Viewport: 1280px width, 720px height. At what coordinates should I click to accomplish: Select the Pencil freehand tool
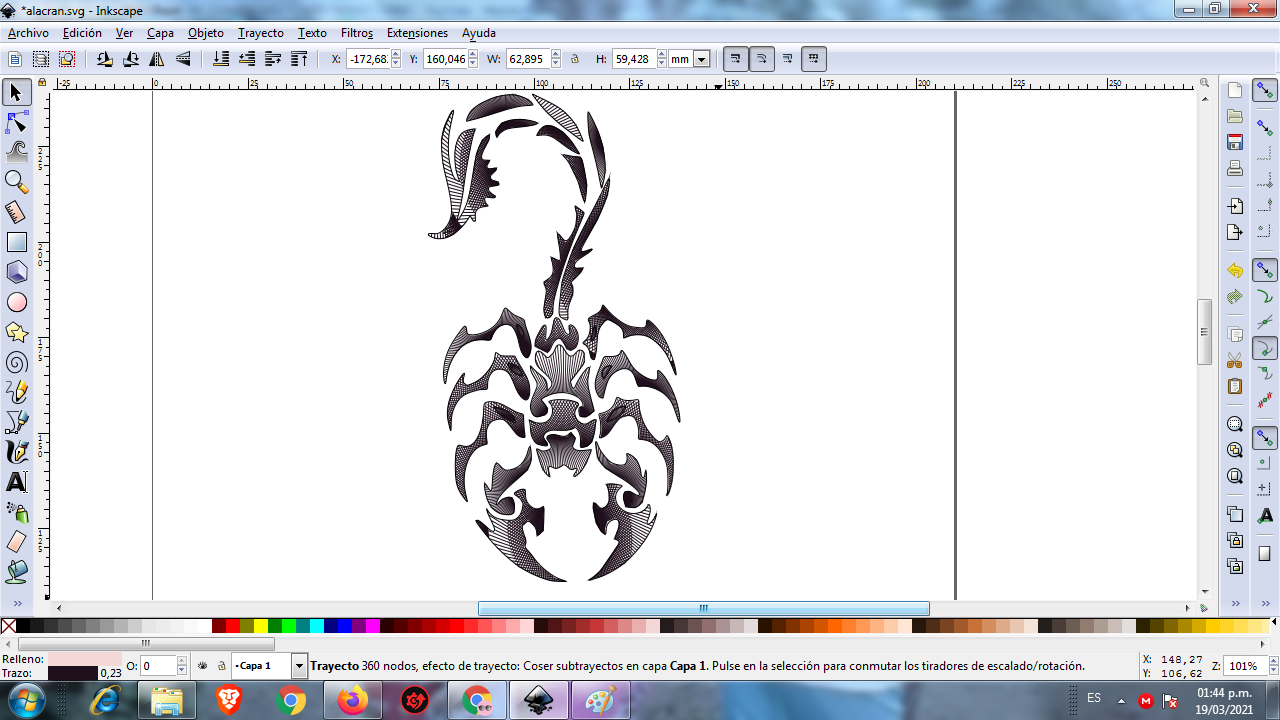(x=16, y=392)
